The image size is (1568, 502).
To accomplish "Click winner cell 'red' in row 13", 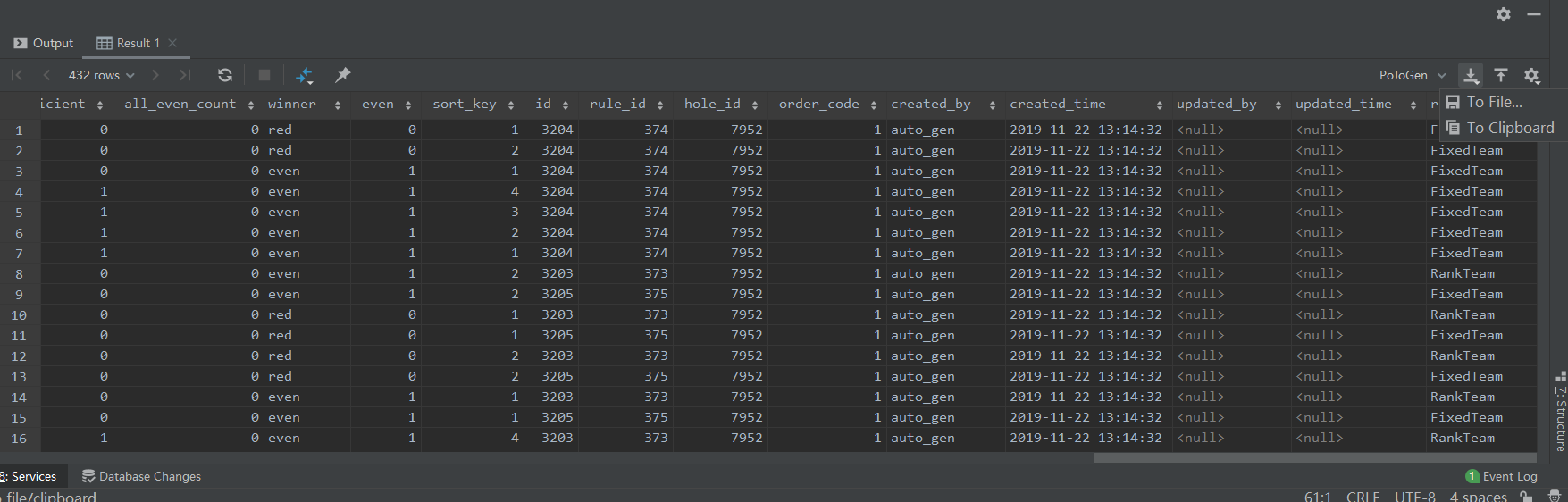I will click(x=306, y=376).
